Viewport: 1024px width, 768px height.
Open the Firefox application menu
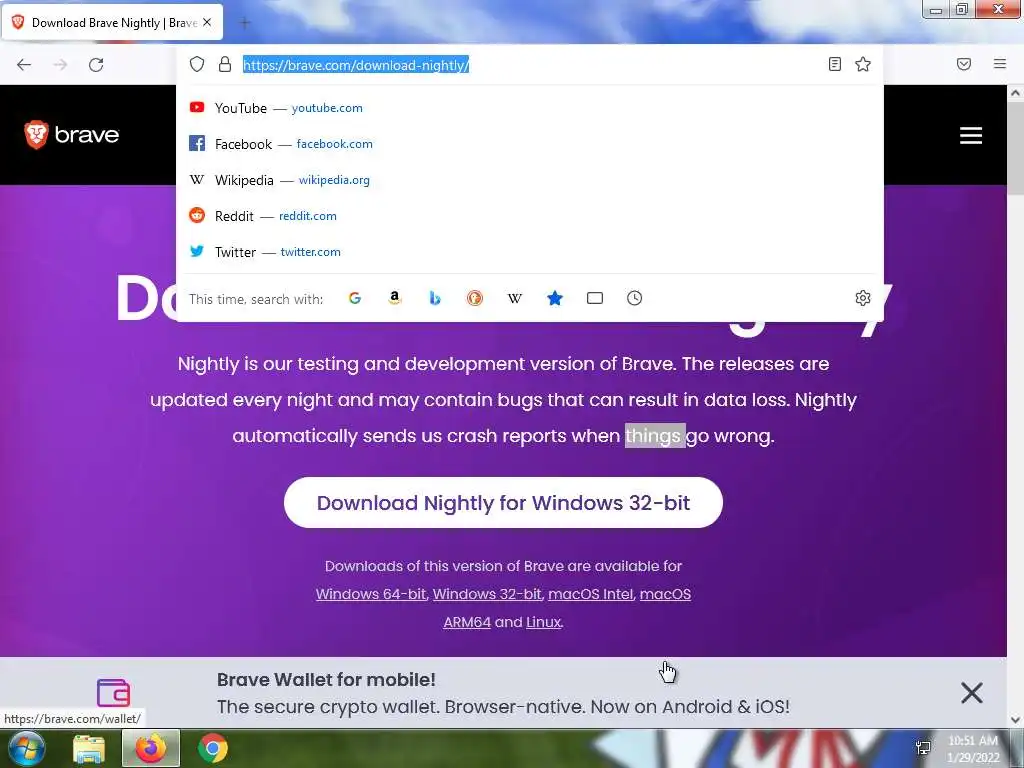point(1000,64)
